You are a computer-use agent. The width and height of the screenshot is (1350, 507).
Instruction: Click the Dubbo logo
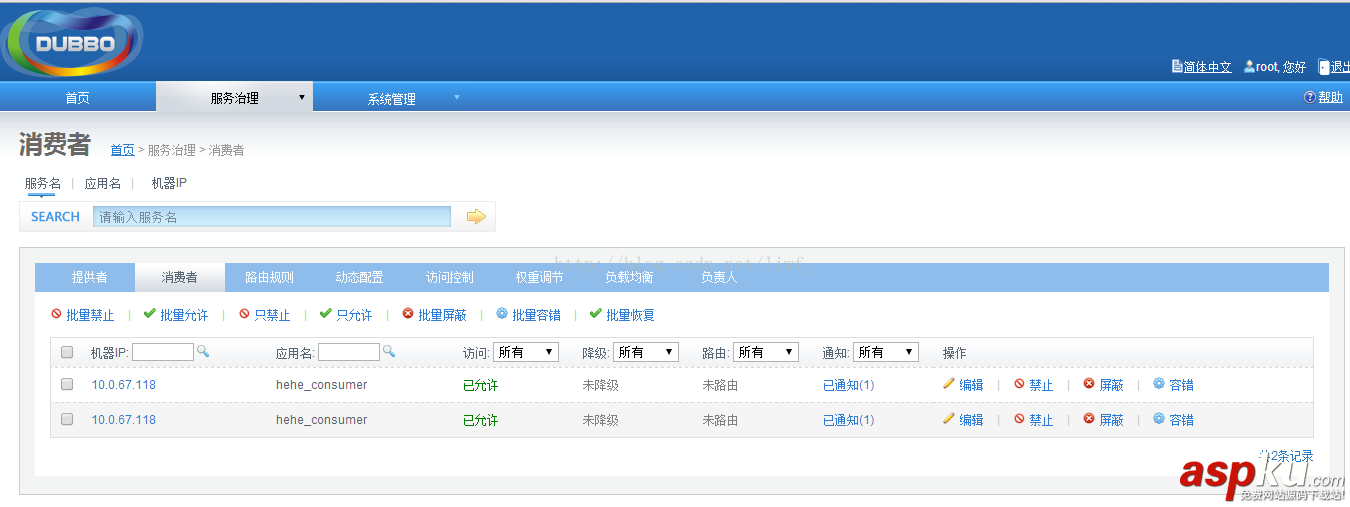click(x=72, y=42)
